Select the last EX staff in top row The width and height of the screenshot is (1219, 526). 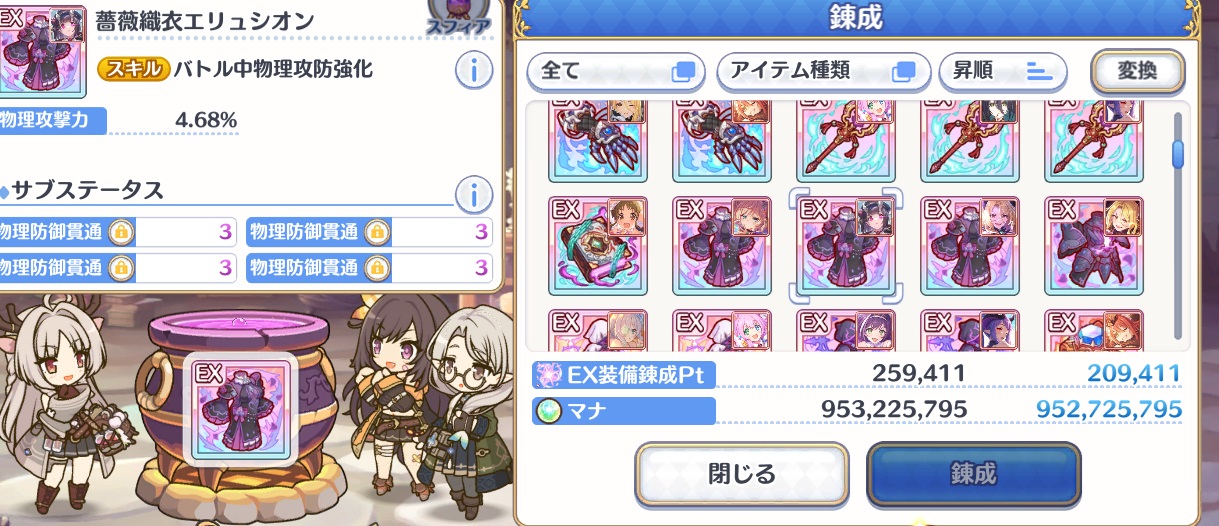point(1094,141)
